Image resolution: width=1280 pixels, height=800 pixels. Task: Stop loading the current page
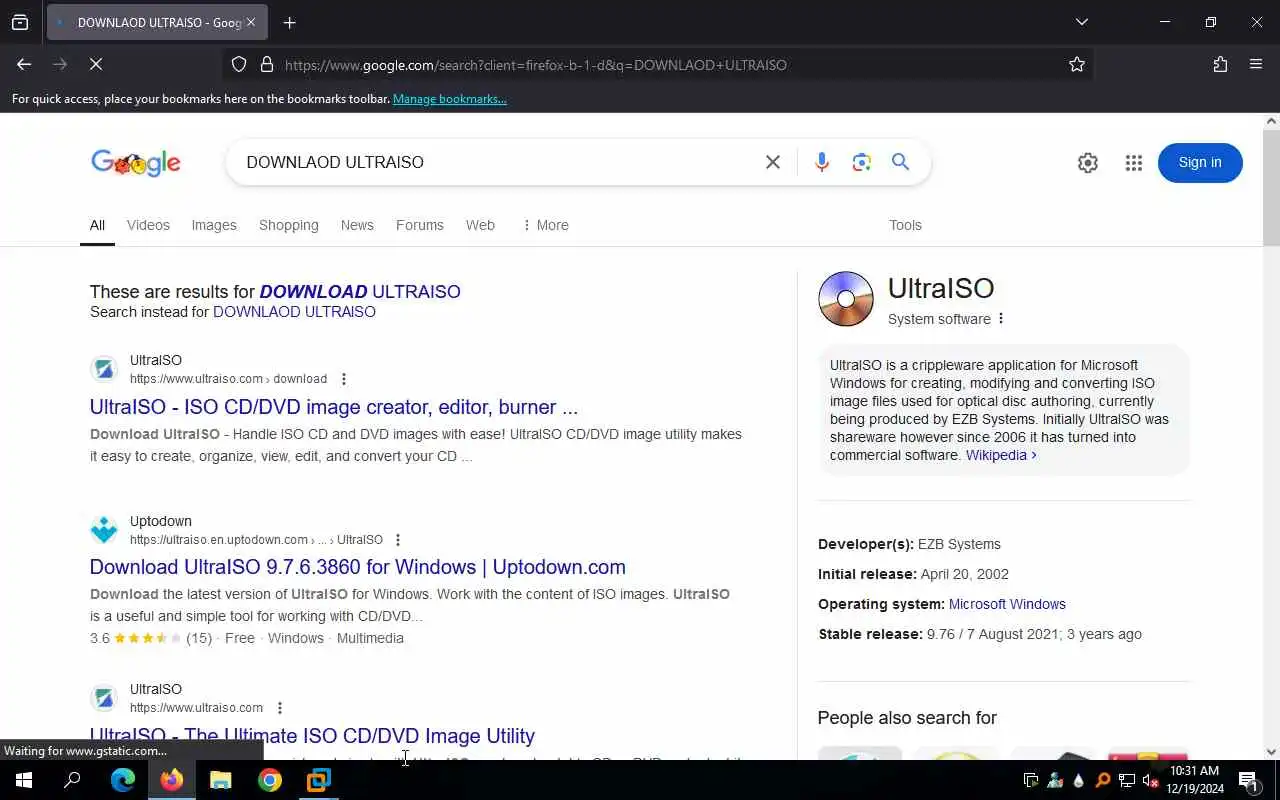pyautogui.click(x=96, y=64)
